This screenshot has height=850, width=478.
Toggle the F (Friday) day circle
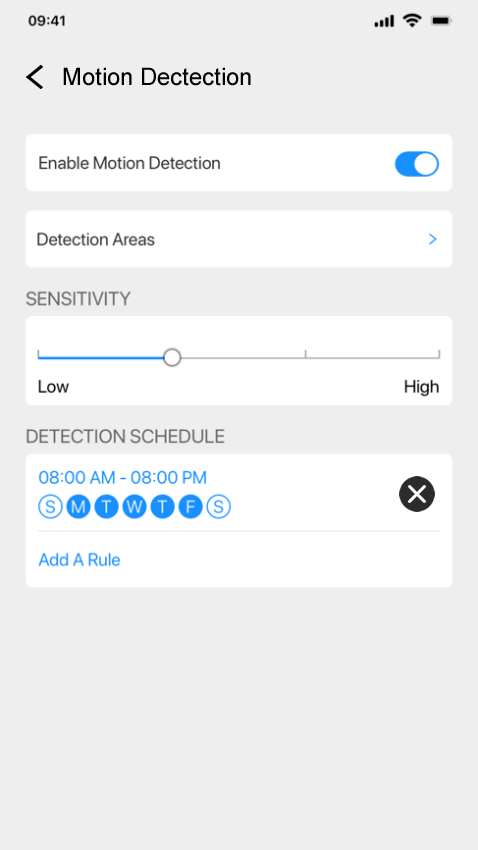(190, 507)
